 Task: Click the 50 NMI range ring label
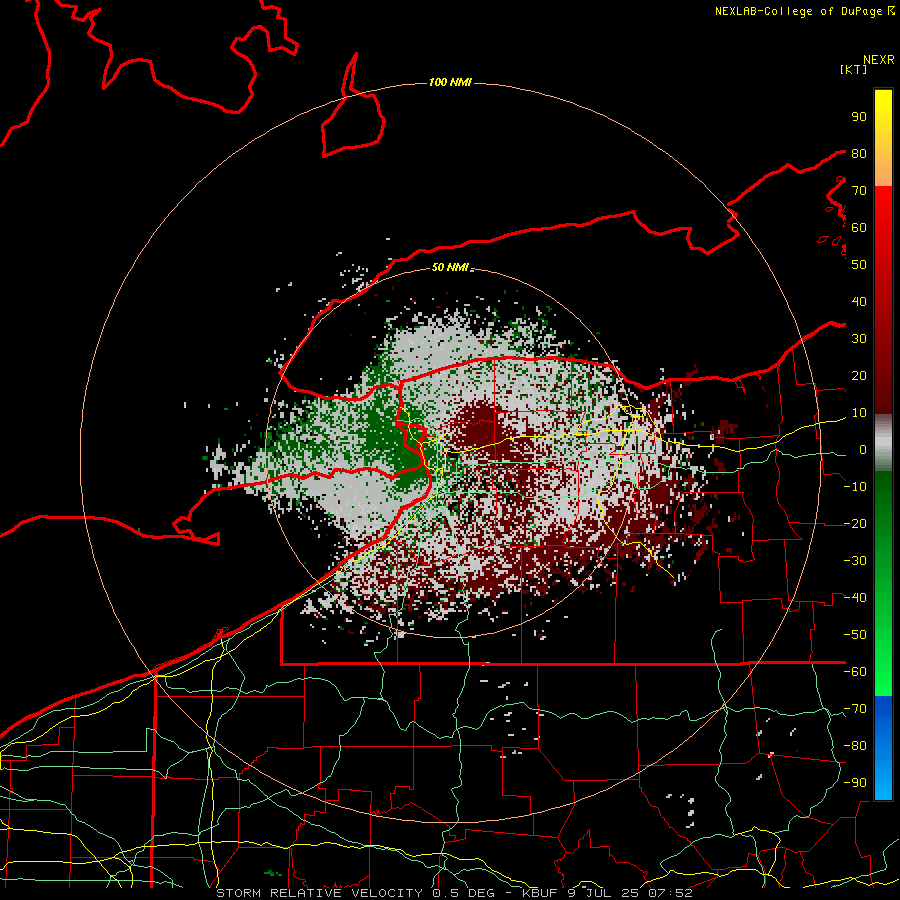[x=450, y=267]
